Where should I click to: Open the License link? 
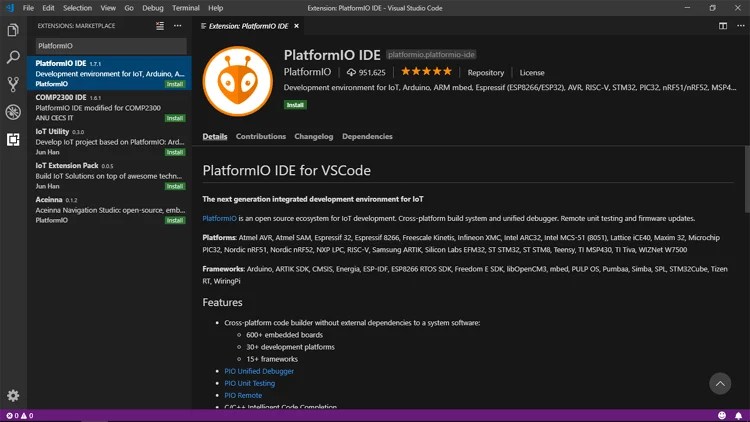click(x=532, y=73)
